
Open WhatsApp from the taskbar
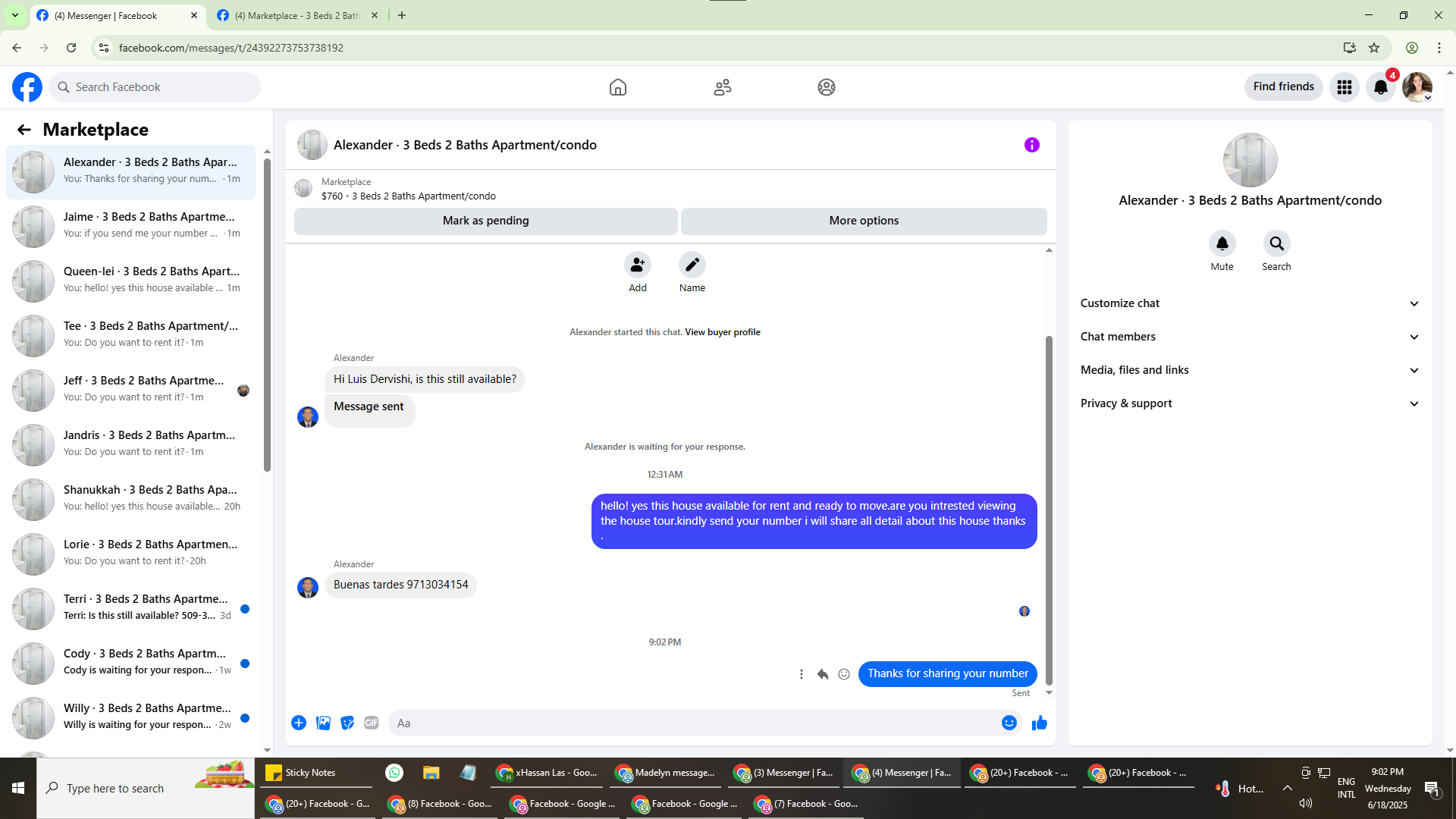click(x=394, y=773)
